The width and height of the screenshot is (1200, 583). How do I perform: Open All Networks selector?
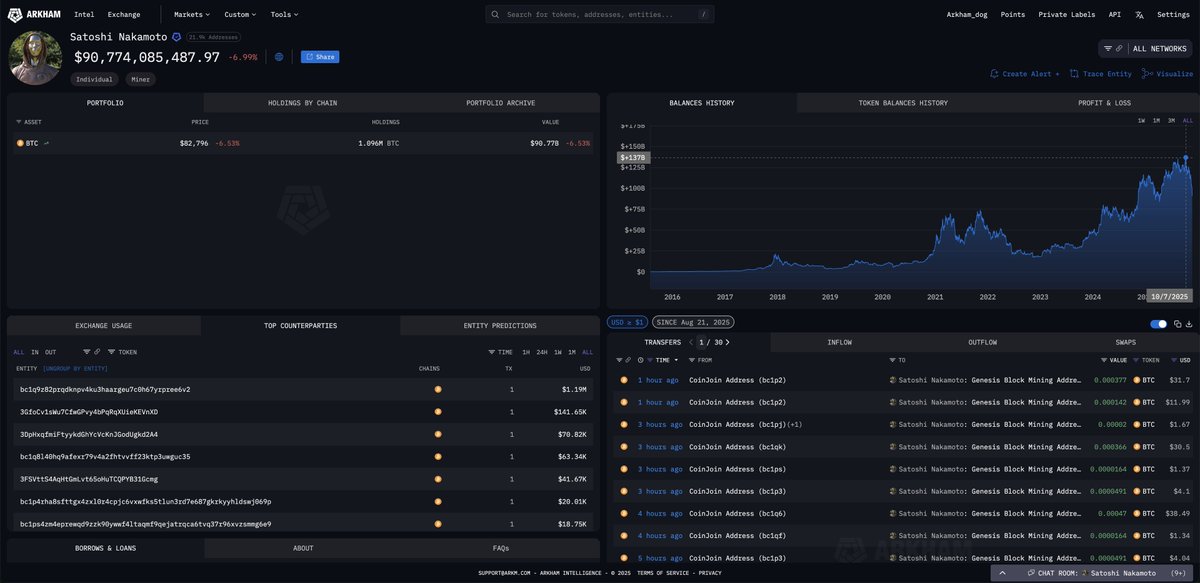(1160, 48)
